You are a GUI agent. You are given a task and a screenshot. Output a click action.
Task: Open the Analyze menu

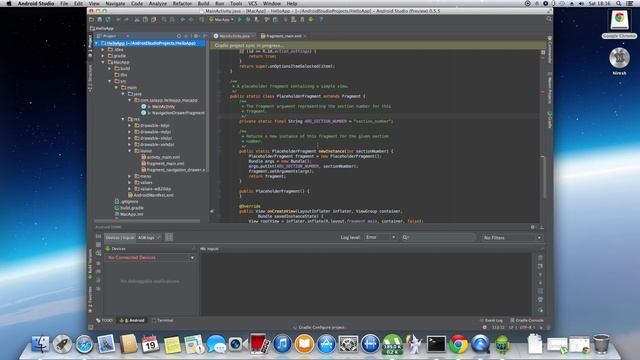(x=158, y=3)
